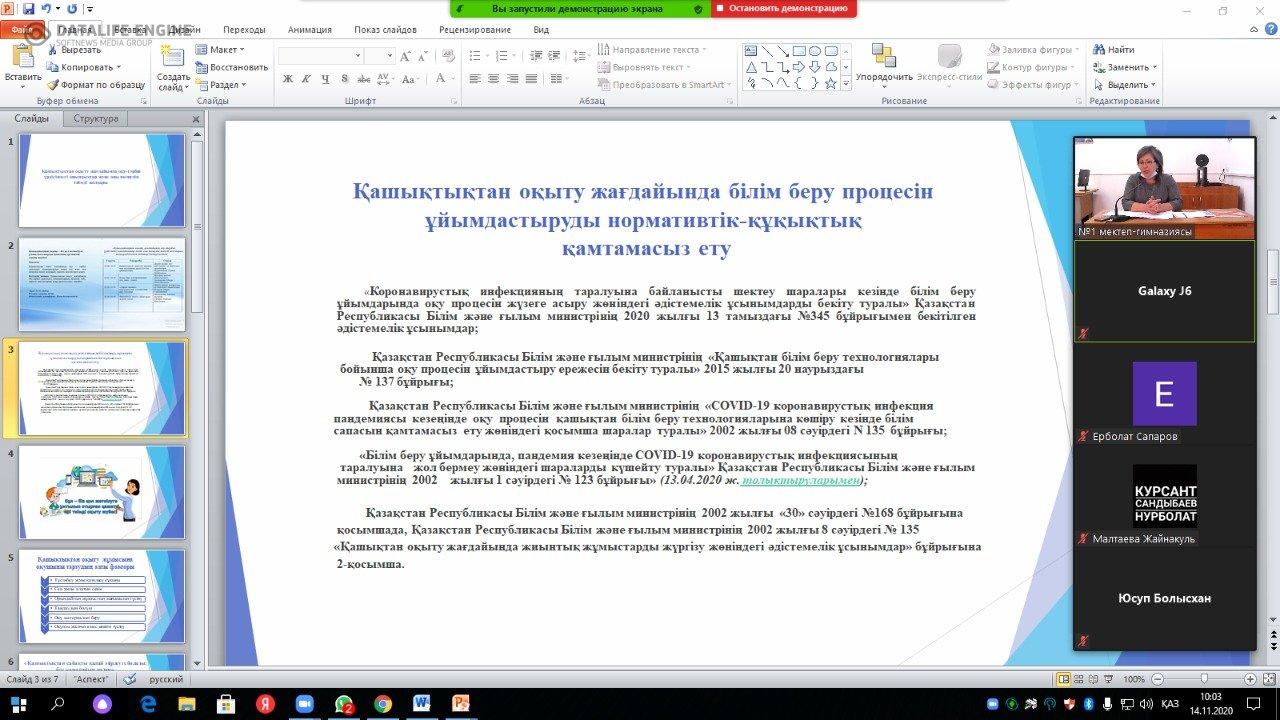Screen dimensions: 1280x720
Task: Open the Копировать dropdown arrow
Action: pyautogui.click(x=120, y=67)
